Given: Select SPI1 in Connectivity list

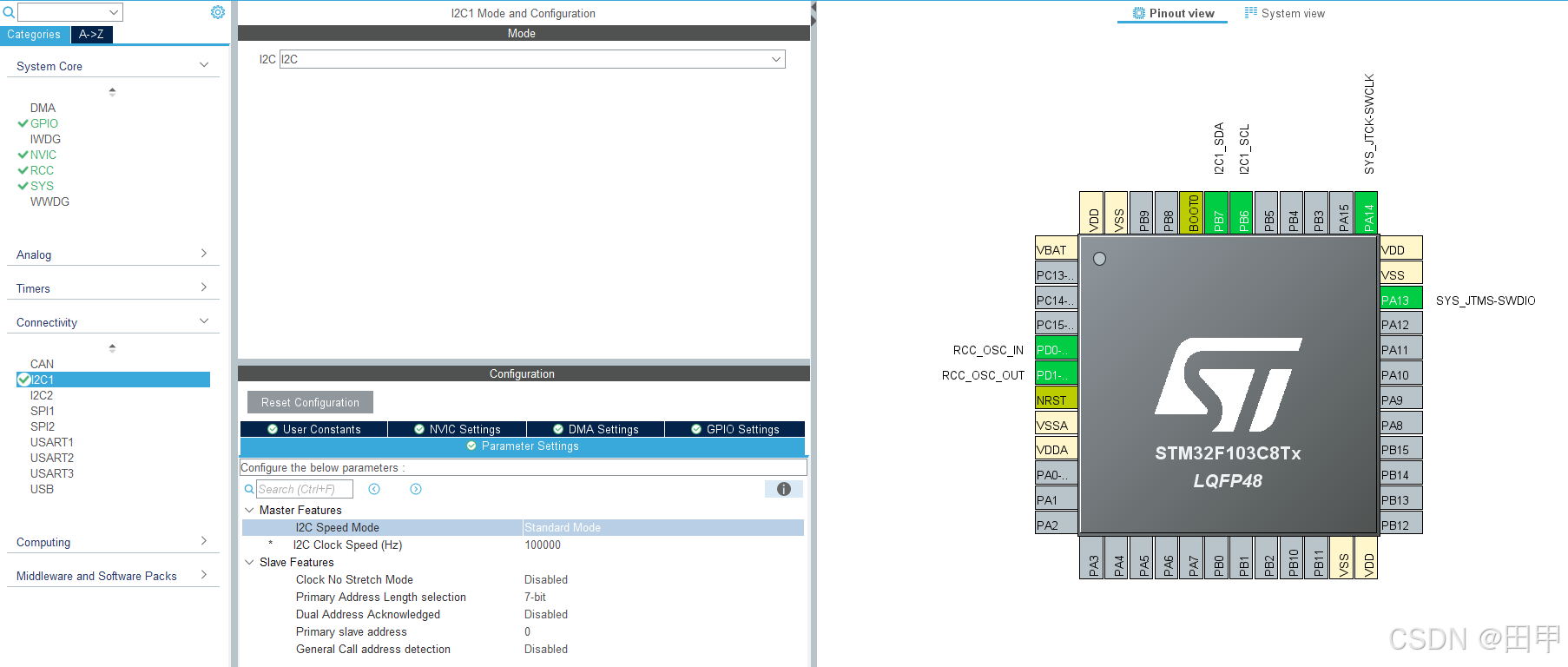Looking at the screenshot, I should [43, 411].
